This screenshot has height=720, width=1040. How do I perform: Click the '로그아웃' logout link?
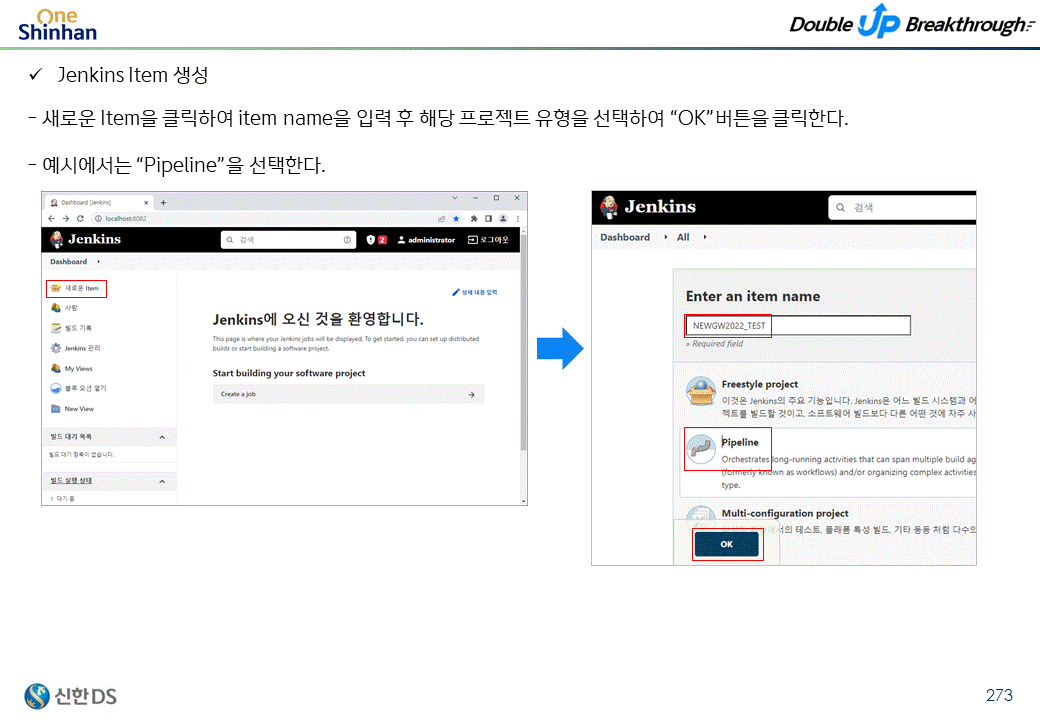pos(488,240)
